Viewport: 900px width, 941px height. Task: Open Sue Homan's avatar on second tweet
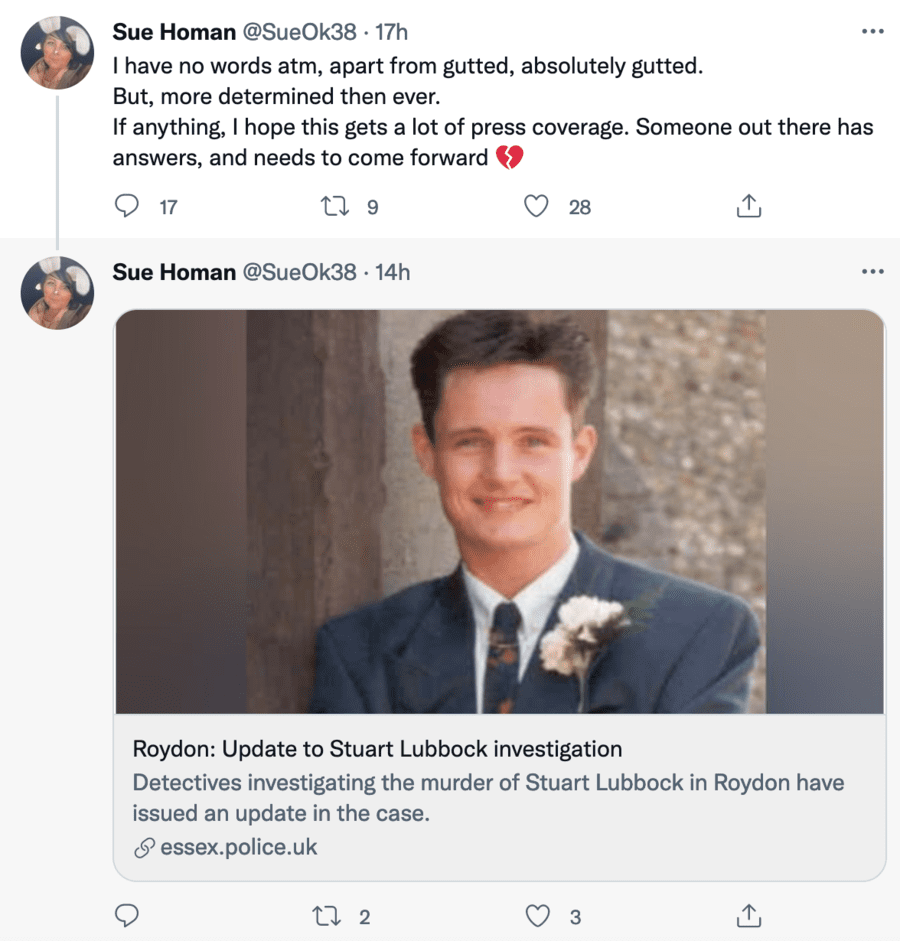tap(58, 293)
